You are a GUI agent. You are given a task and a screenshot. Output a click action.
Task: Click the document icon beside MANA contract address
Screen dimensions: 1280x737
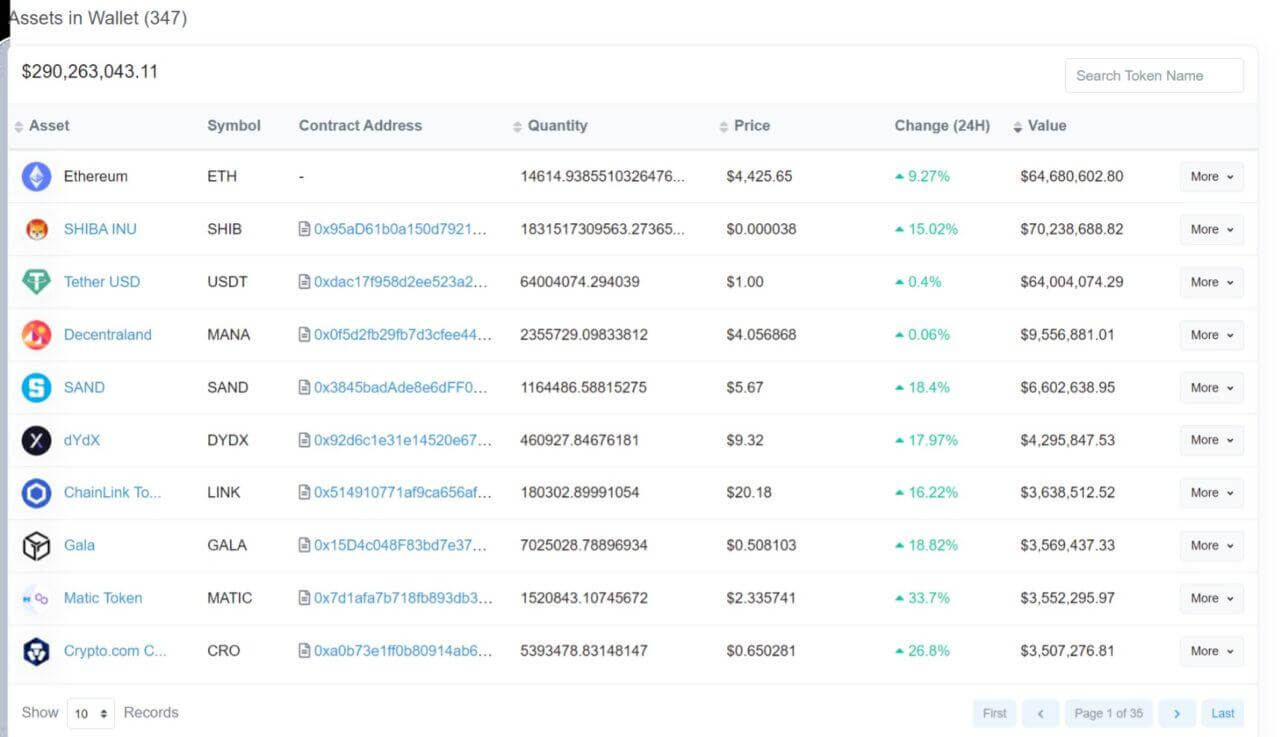click(304, 335)
